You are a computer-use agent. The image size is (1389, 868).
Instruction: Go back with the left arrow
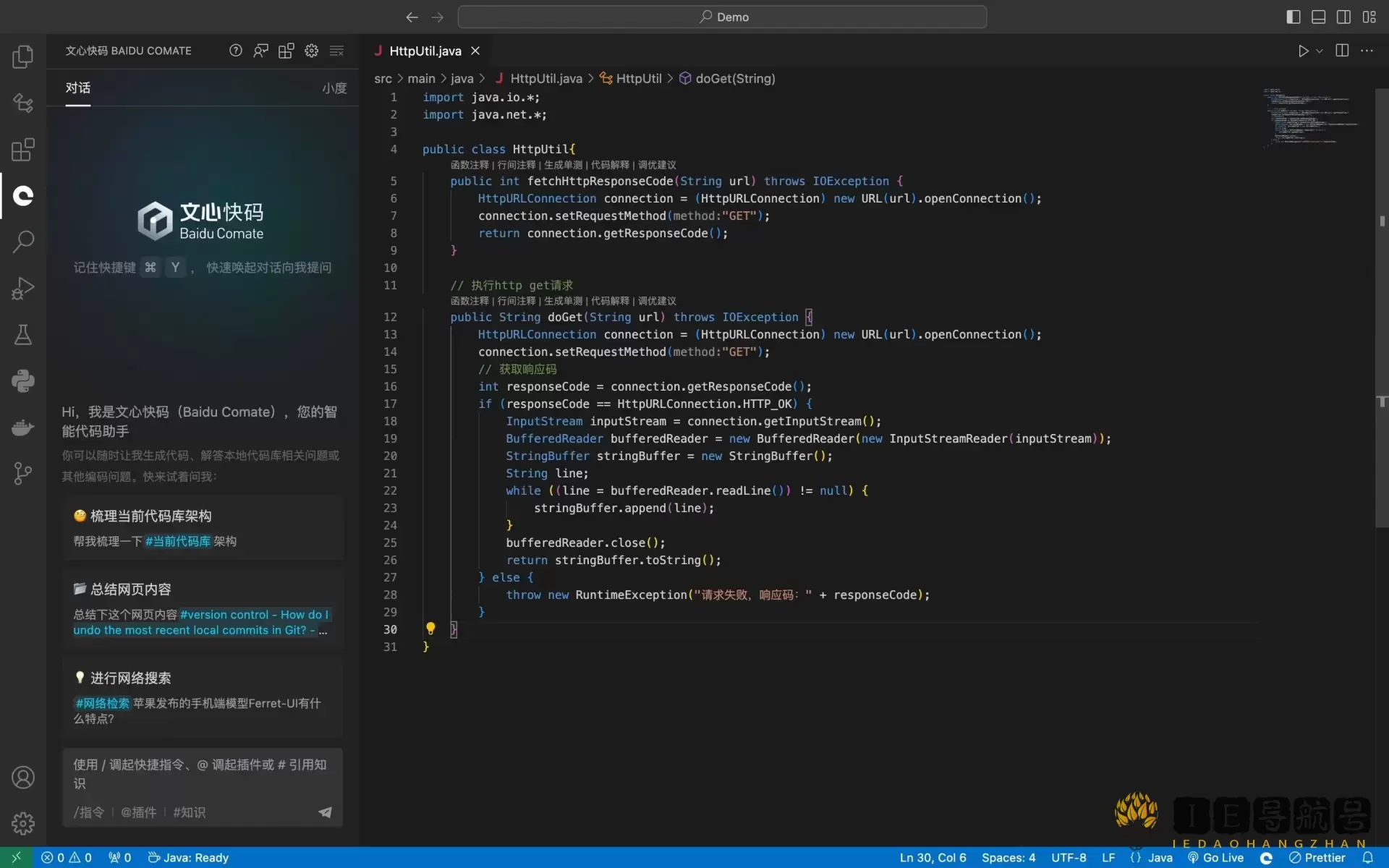(412, 17)
